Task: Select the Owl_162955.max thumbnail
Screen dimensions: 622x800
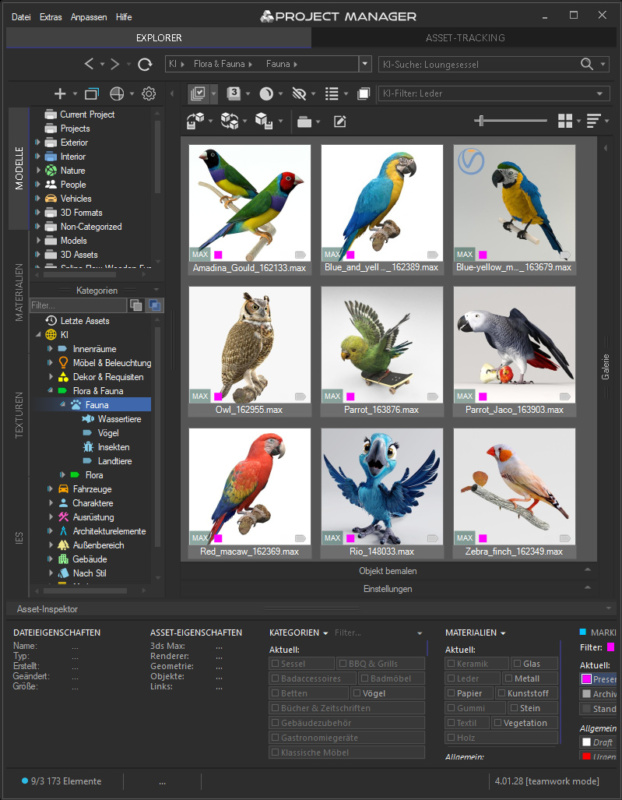Action: pos(250,345)
